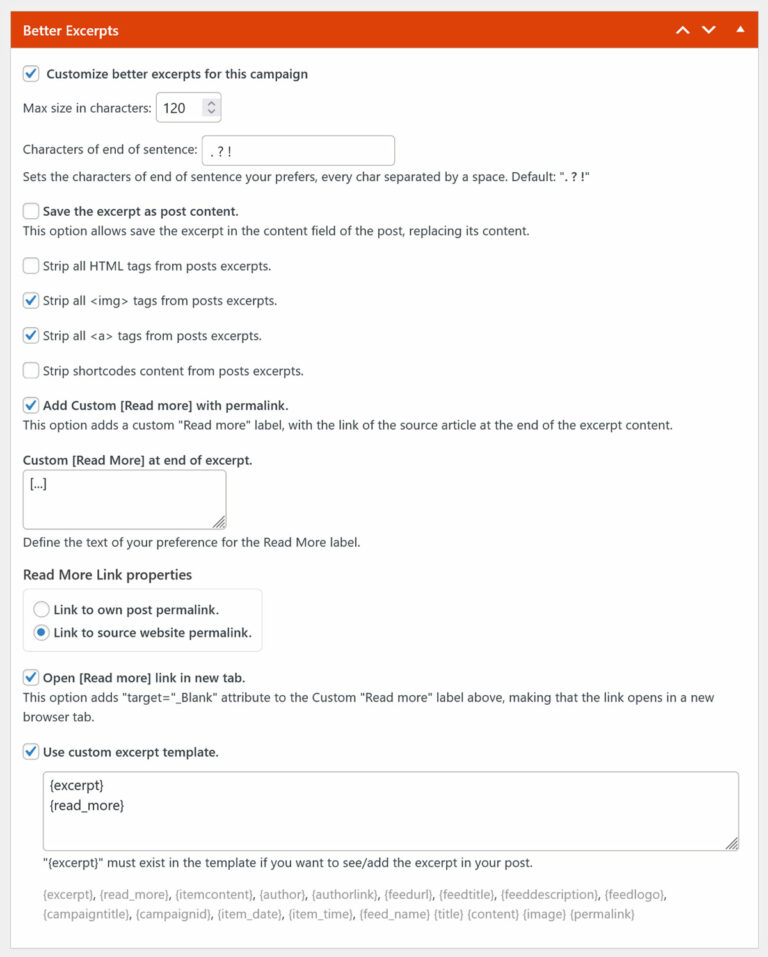Select link to own post permalink
The height and width of the screenshot is (957, 768).
coord(39,608)
